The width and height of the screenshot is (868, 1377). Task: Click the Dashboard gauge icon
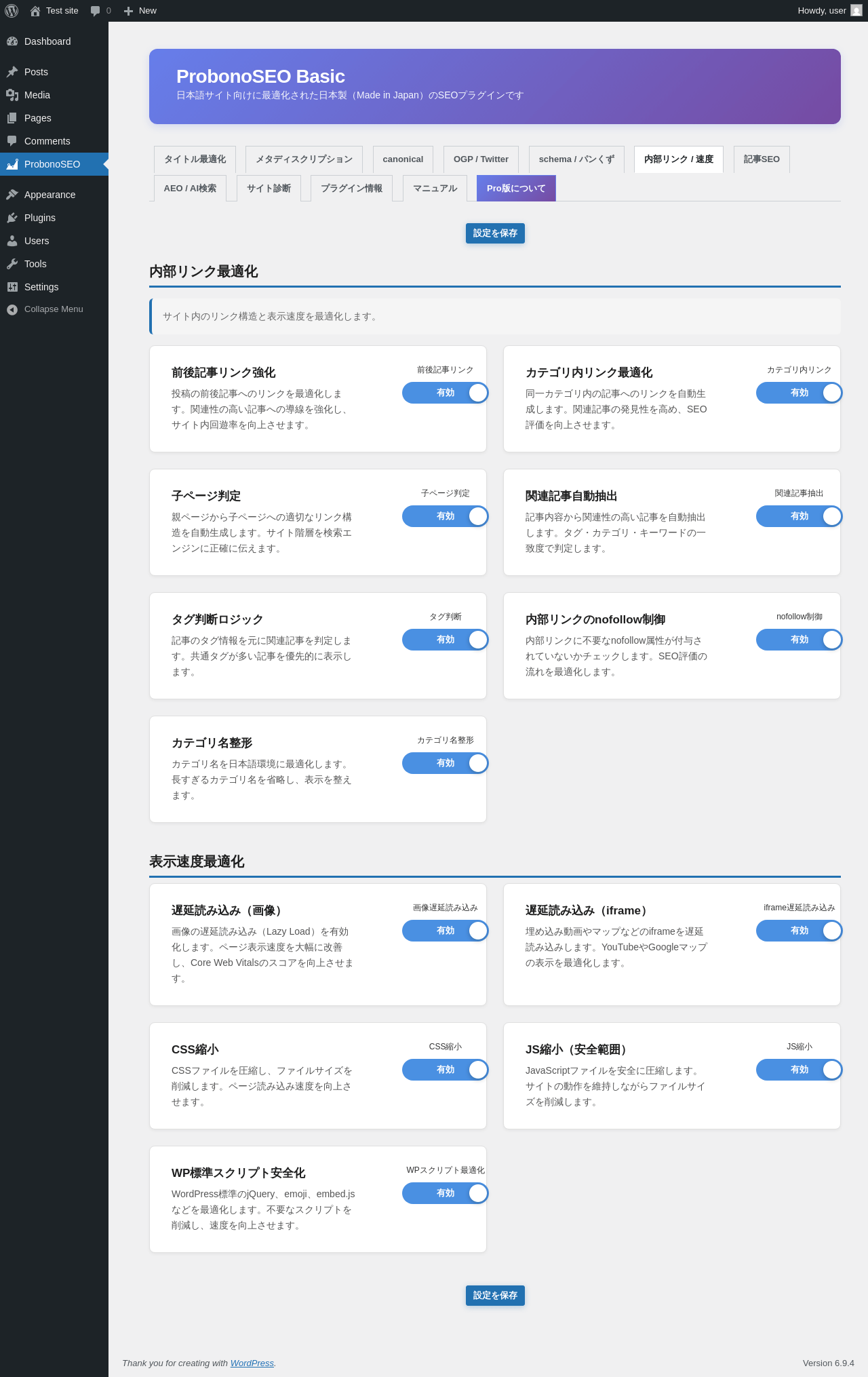(12, 41)
